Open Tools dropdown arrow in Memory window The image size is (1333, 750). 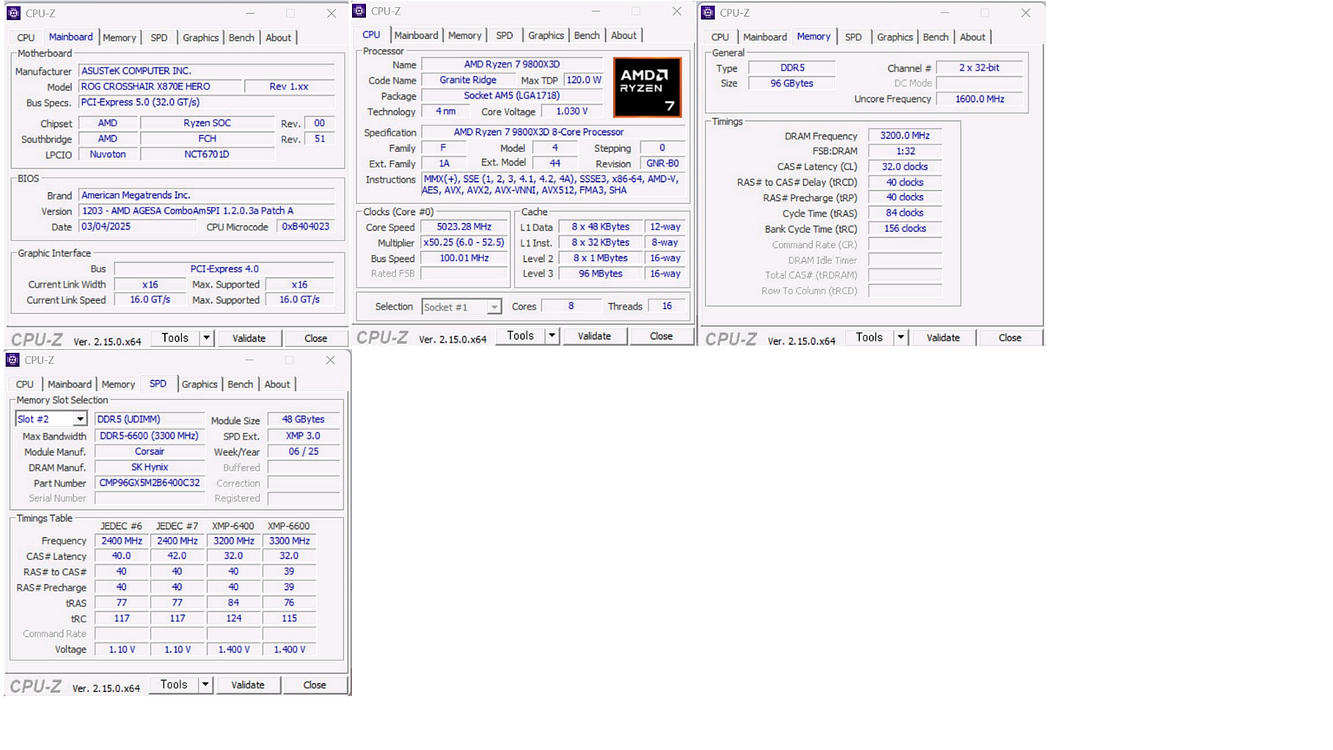[x=900, y=338]
